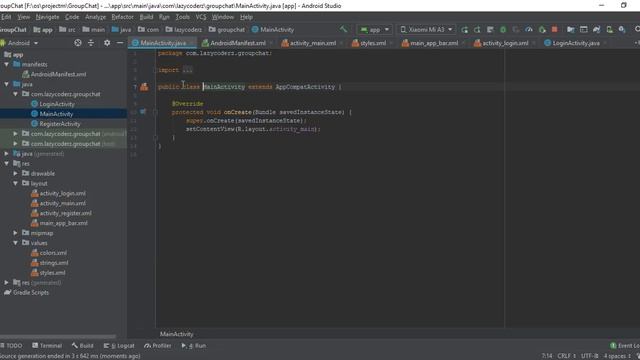Open the AVD Manager phone icon
This screenshot has height=360, width=640.
coord(609,30)
